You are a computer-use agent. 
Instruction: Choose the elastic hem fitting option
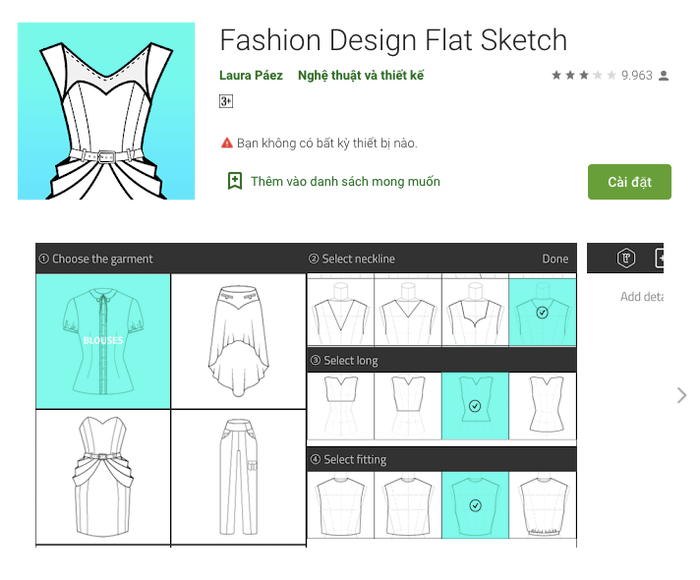tap(542, 505)
